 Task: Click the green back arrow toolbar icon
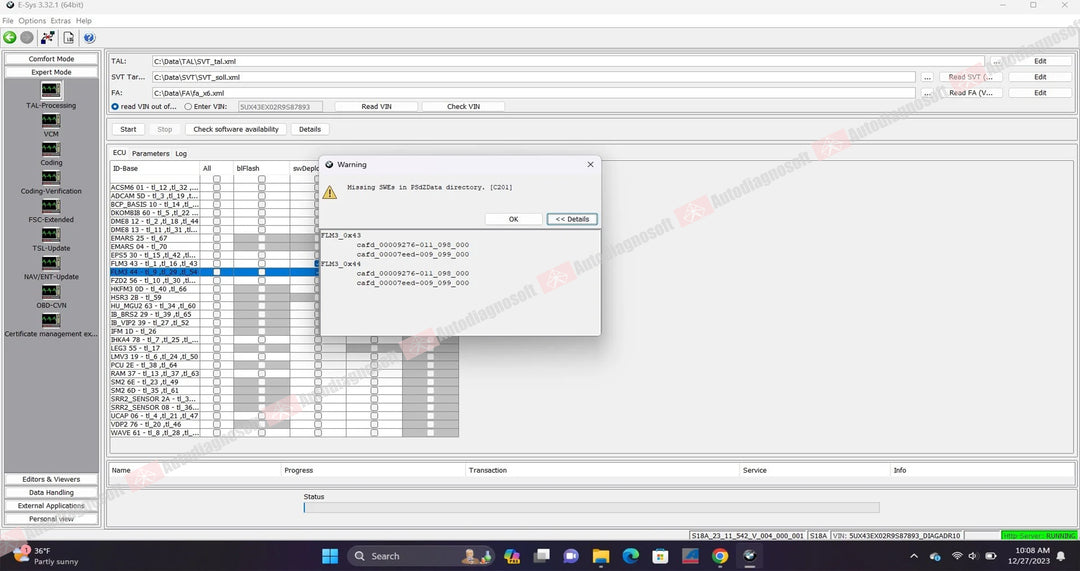click(x=10, y=37)
